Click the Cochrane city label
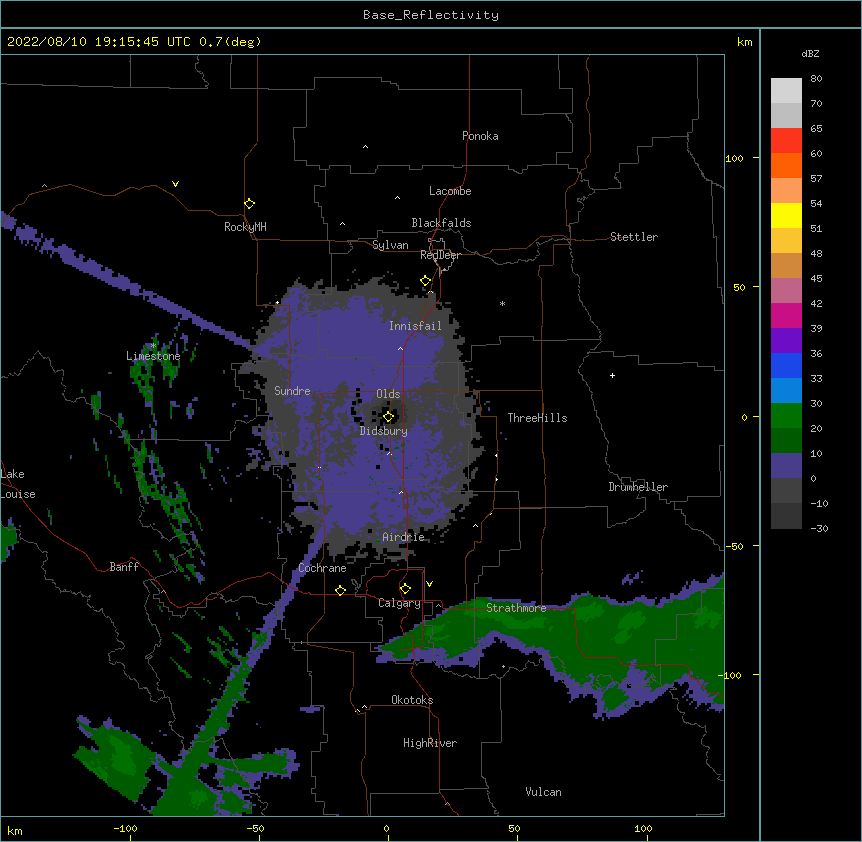This screenshot has width=862, height=842. pos(322,568)
